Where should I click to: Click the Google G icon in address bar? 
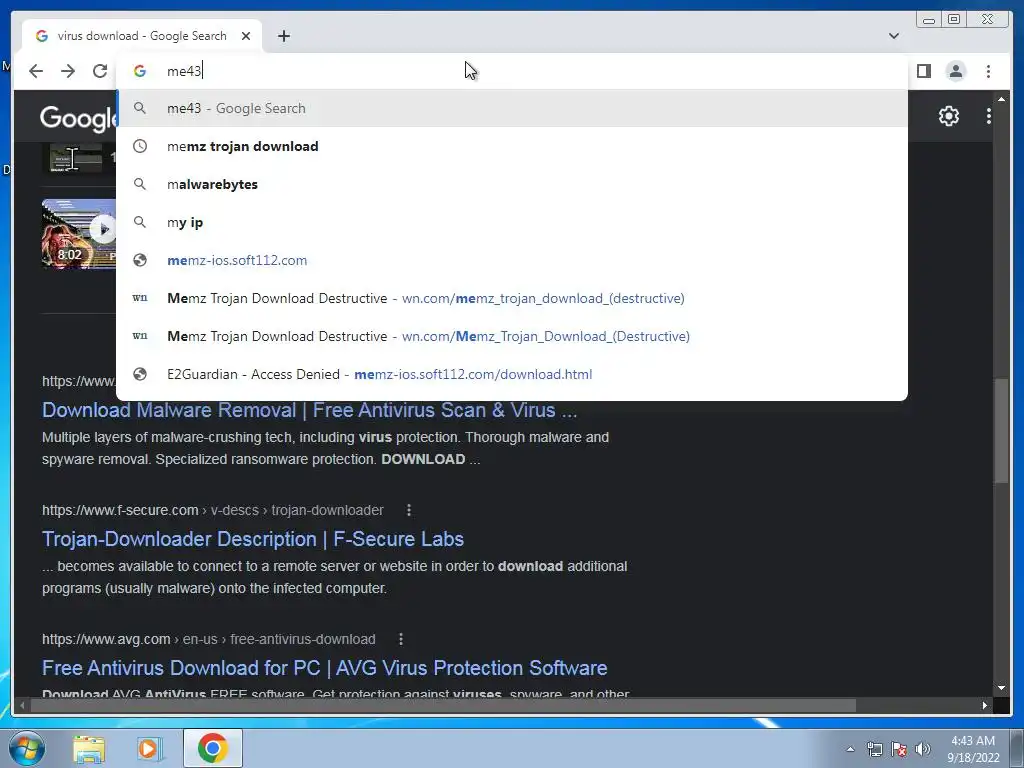pyautogui.click(x=140, y=71)
